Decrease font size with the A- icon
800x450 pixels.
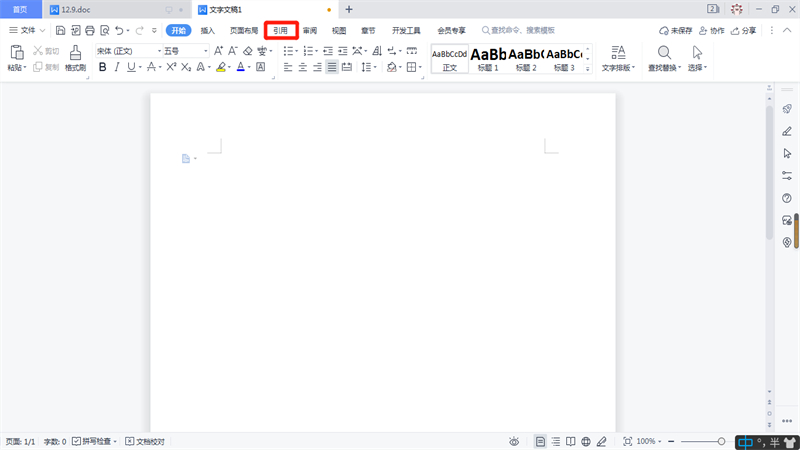coord(233,51)
